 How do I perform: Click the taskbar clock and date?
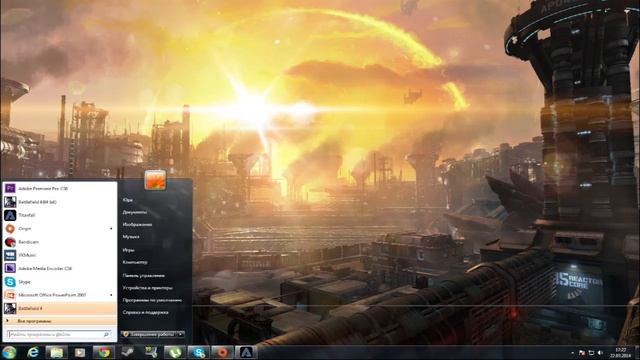pyautogui.click(x=620, y=353)
